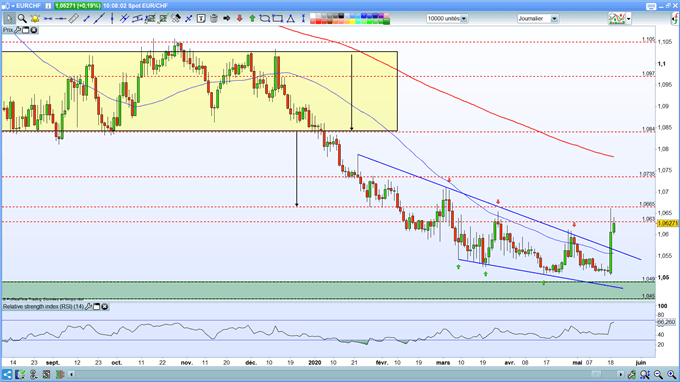
Task: Expand the chart style dropdown arrow
Action: (628, 19)
